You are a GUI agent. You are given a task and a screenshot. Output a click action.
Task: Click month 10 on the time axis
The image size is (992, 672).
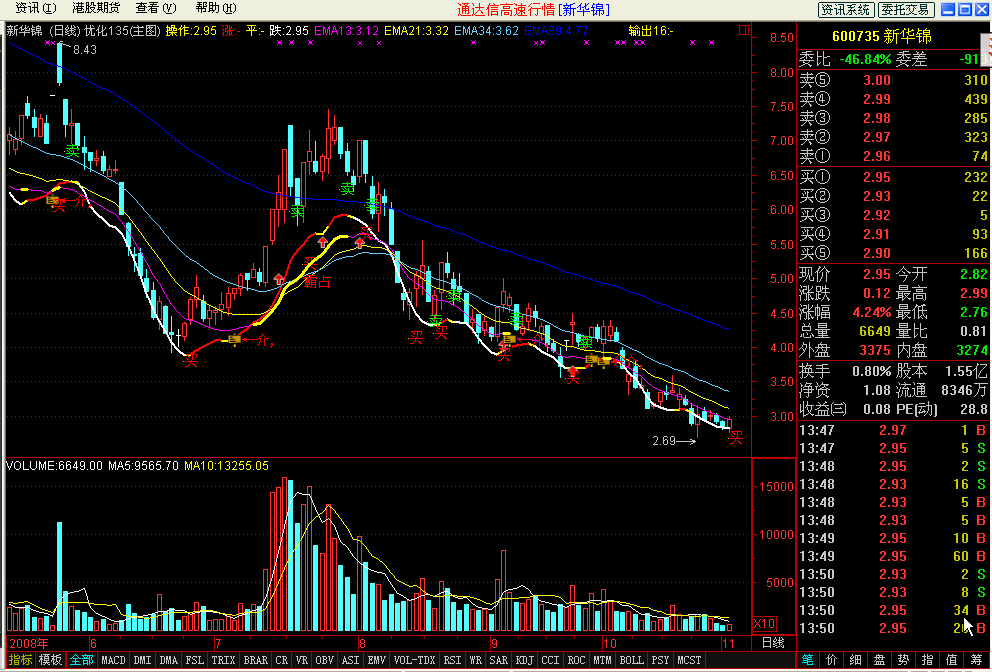click(609, 644)
